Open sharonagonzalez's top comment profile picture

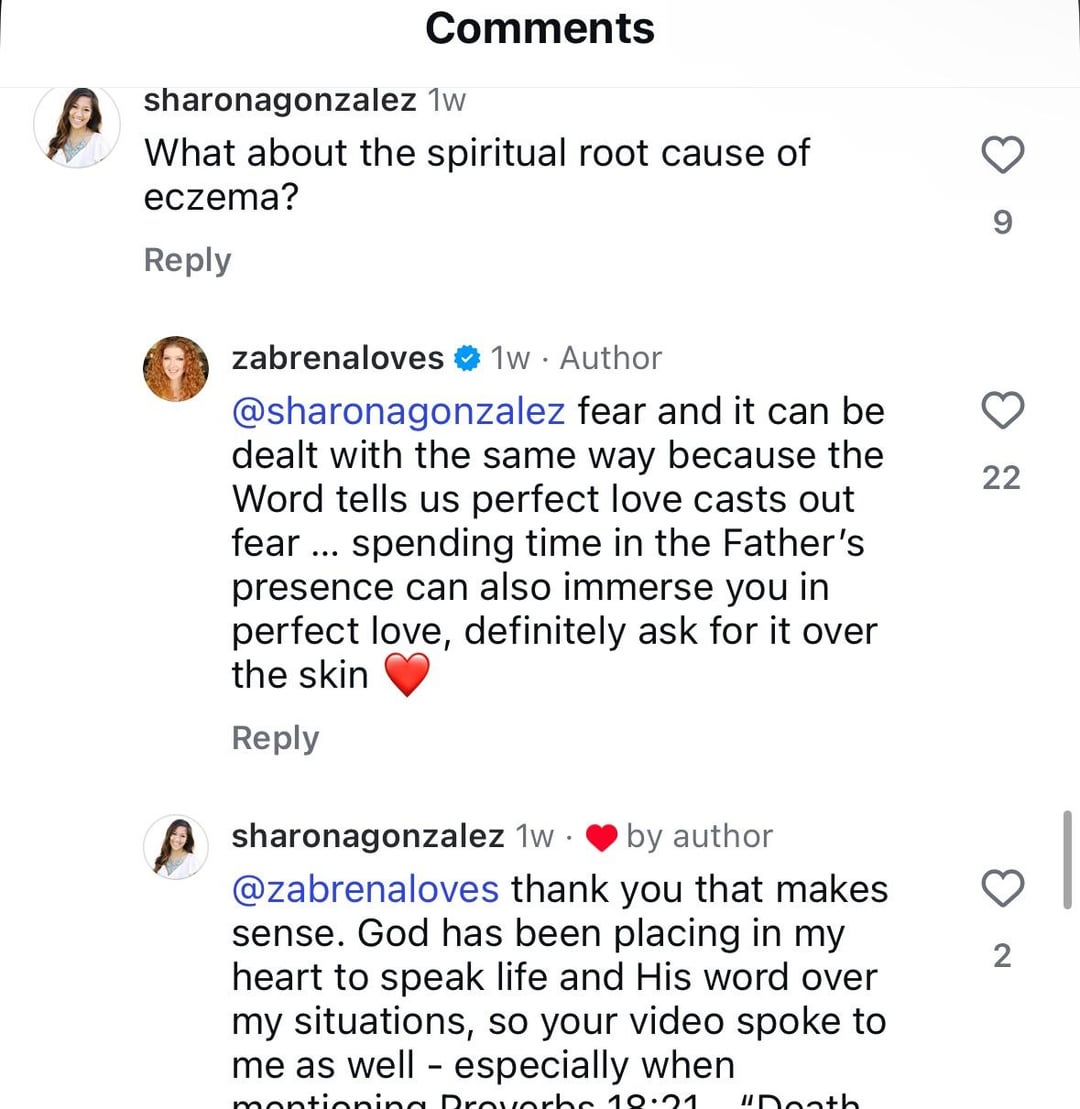[x=77, y=126]
